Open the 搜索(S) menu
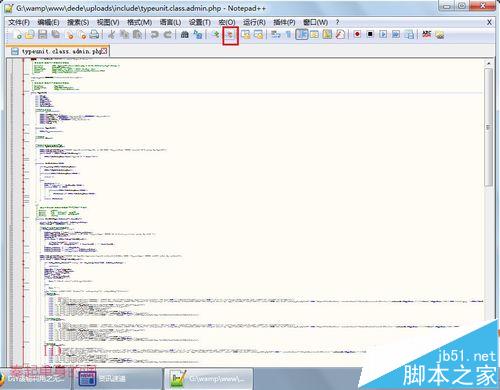The image size is (500, 390). click(78, 22)
